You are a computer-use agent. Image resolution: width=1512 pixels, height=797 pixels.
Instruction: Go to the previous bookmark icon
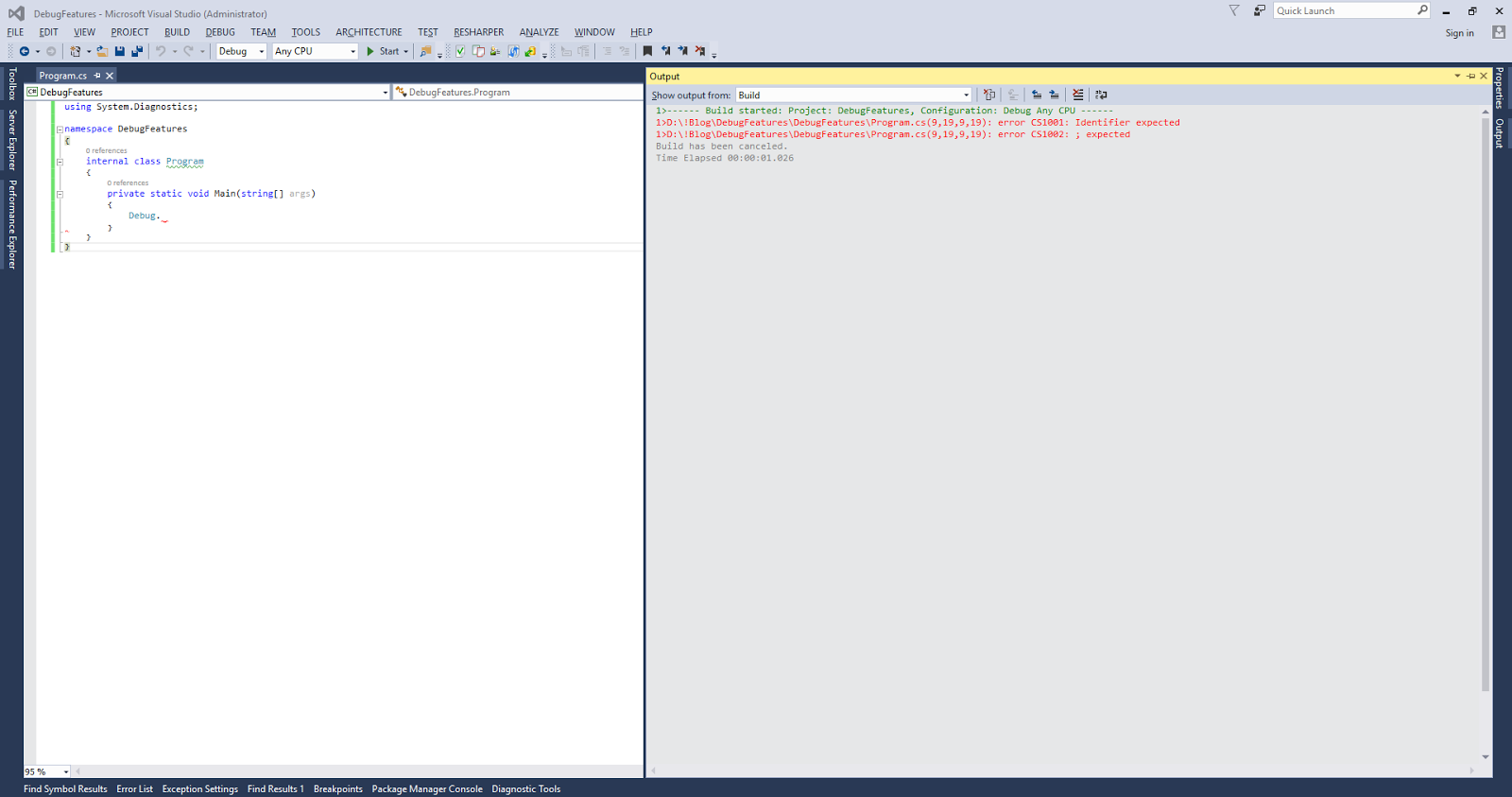coord(665,51)
